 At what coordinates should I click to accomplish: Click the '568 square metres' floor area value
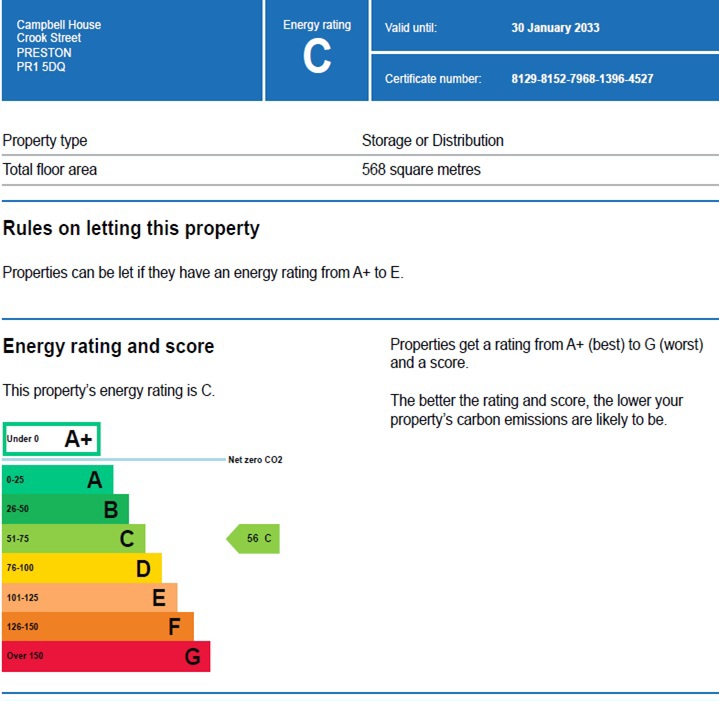pyautogui.click(x=421, y=170)
